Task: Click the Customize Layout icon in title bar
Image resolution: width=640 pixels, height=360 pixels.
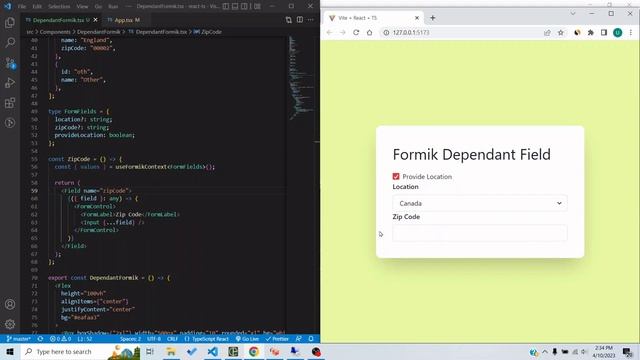Action: (258, 7)
